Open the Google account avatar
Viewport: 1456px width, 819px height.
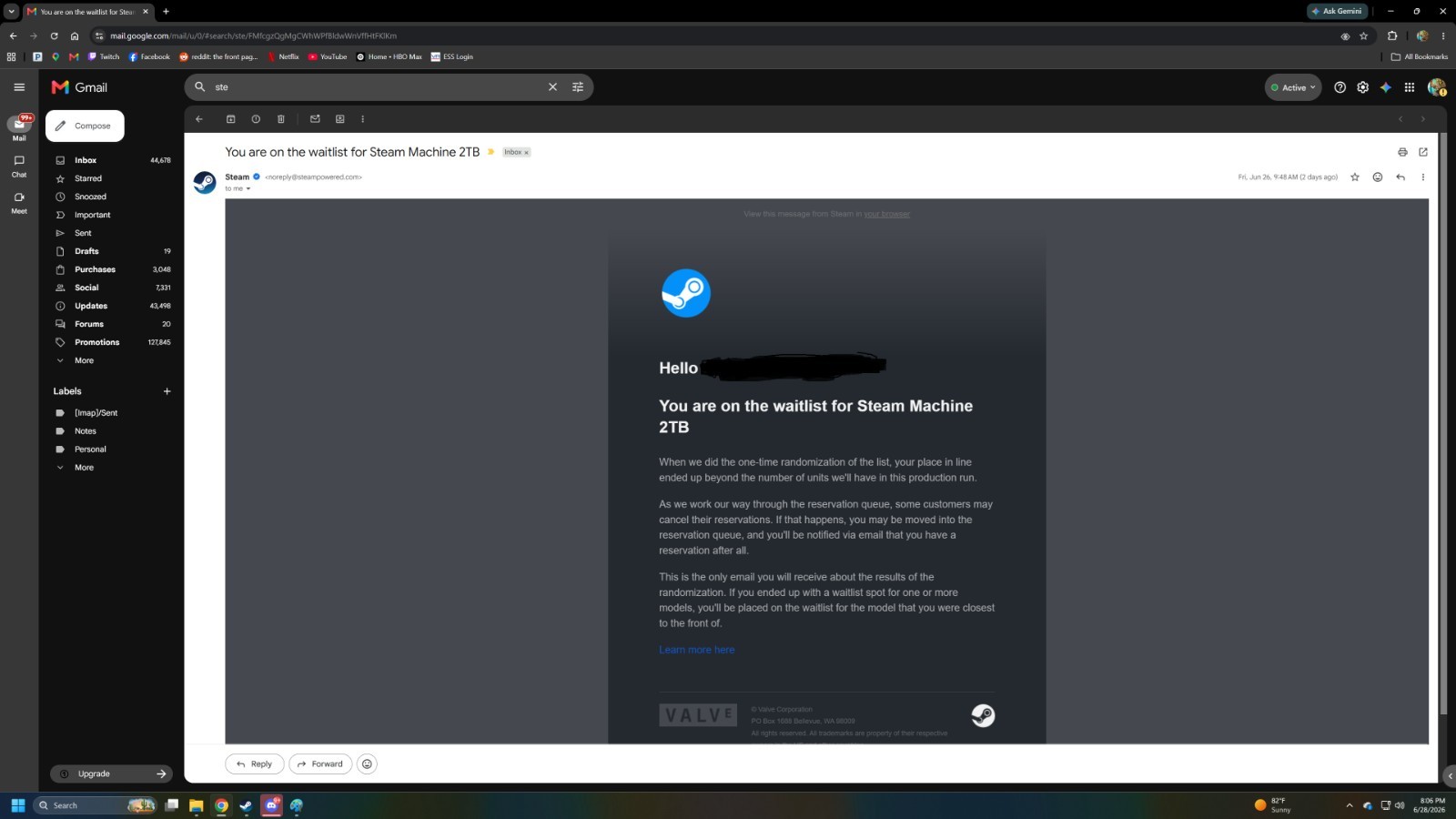[1437, 87]
